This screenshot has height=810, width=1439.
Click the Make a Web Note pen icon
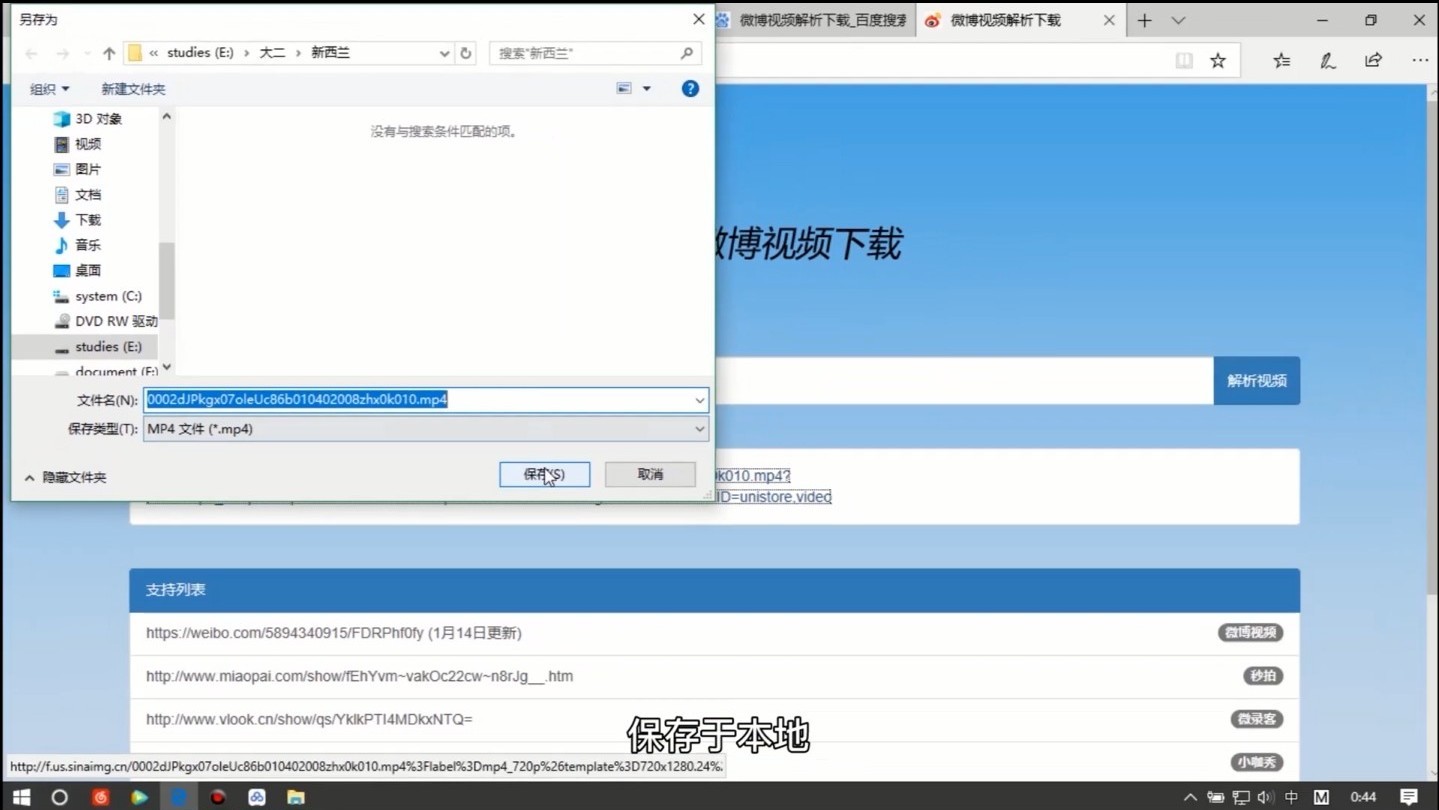tap(1327, 60)
